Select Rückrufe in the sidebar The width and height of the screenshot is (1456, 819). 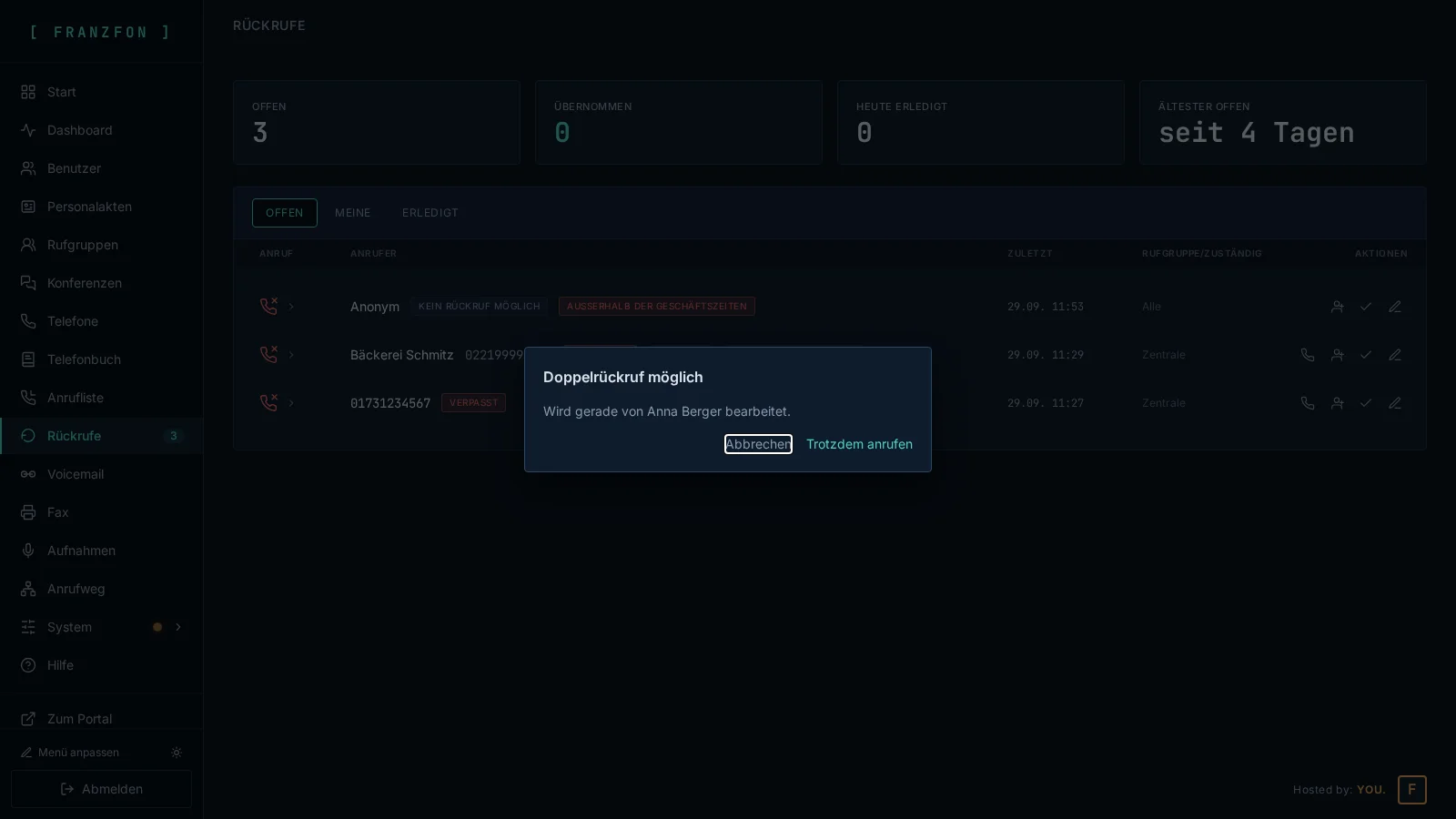pos(101,436)
